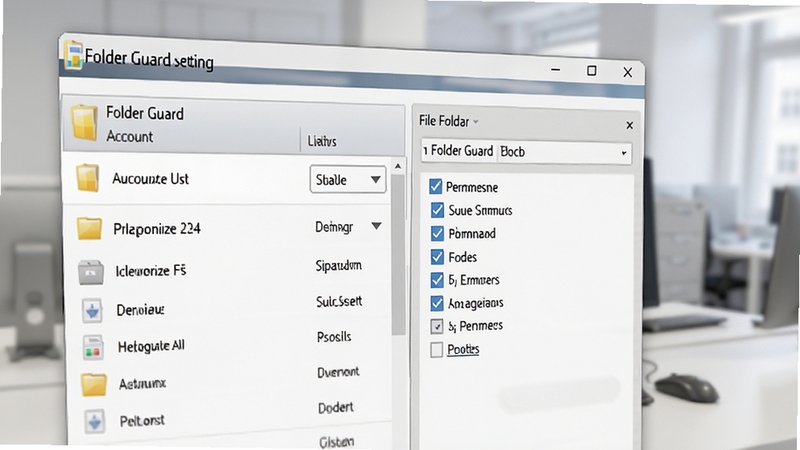Click the Denoiau download arrow icon
This screenshot has width=800, height=450.
click(93, 310)
